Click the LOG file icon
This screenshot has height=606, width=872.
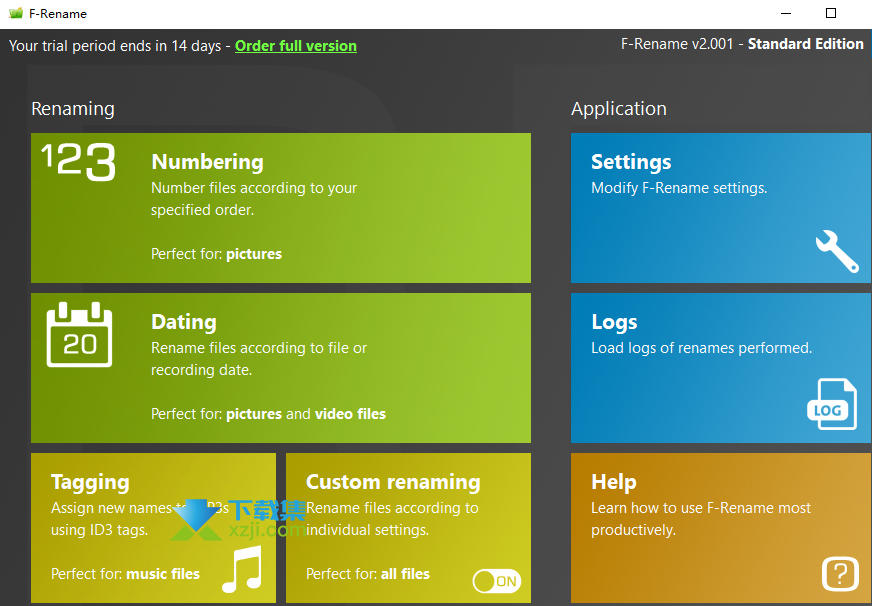pyautogui.click(x=831, y=404)
